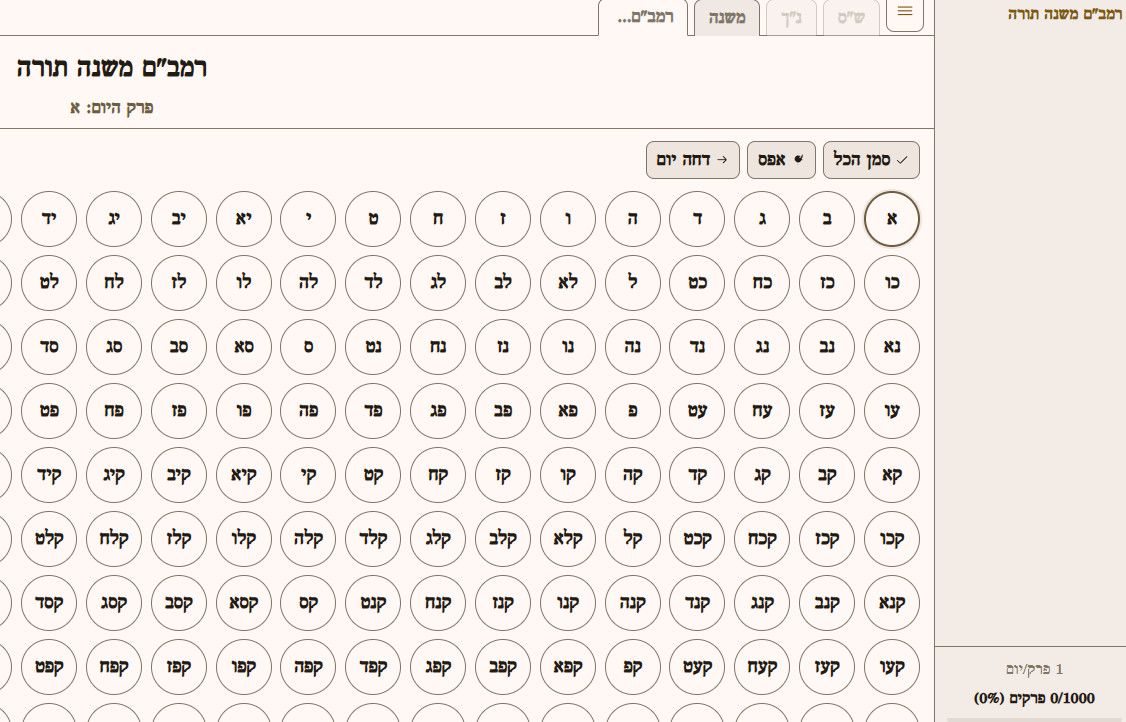
Task: Toggle chapter קה circle
Action: 632,474
